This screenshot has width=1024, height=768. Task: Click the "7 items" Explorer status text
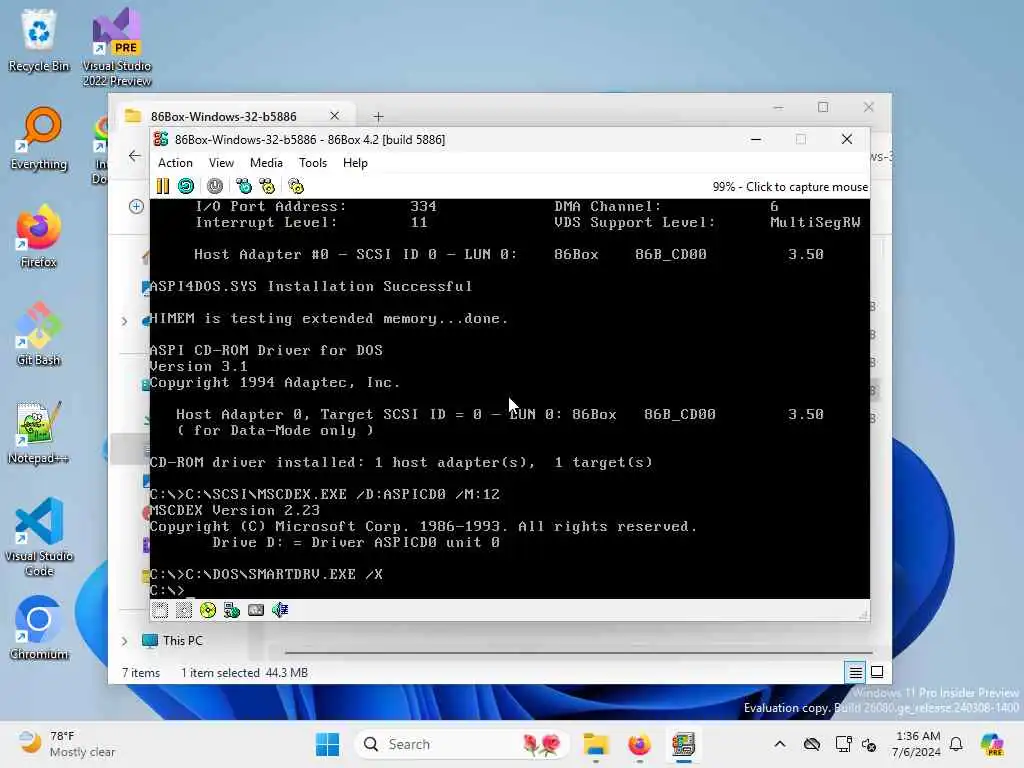[141, 673]
